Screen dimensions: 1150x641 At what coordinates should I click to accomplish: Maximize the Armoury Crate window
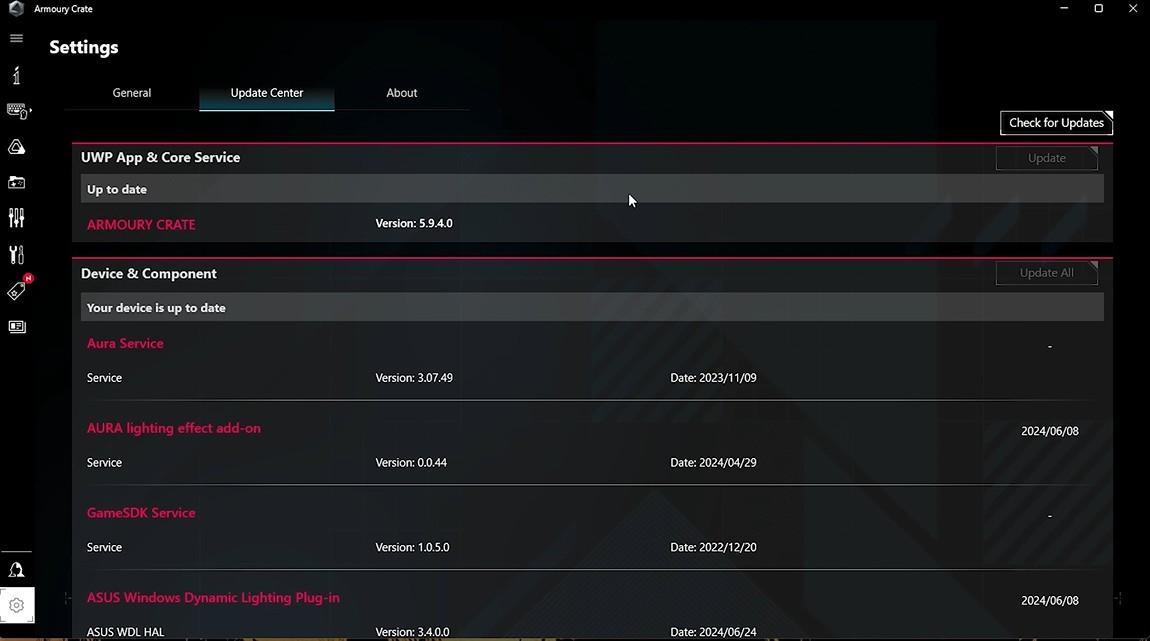point(1099,9)
